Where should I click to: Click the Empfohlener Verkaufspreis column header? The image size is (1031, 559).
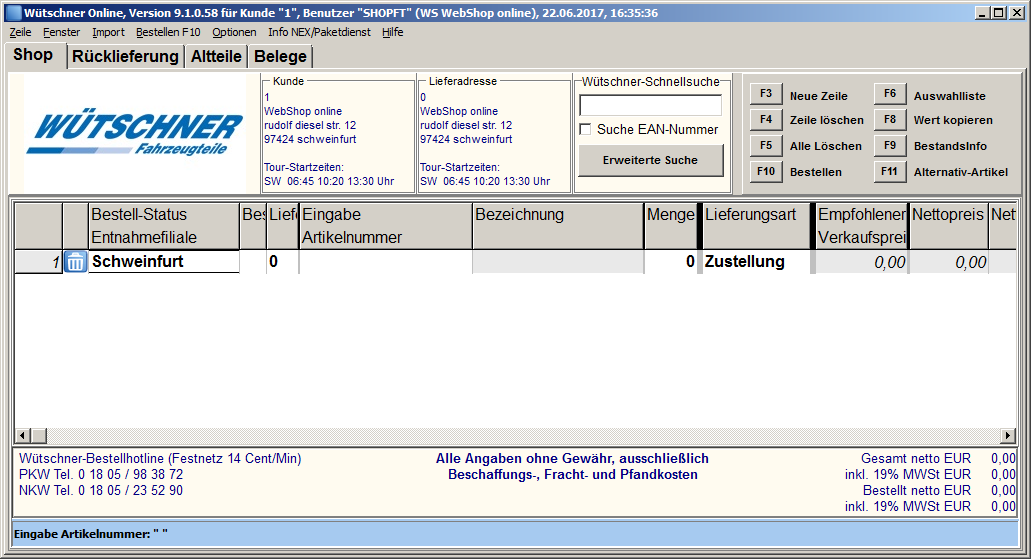tap(861, 226)
